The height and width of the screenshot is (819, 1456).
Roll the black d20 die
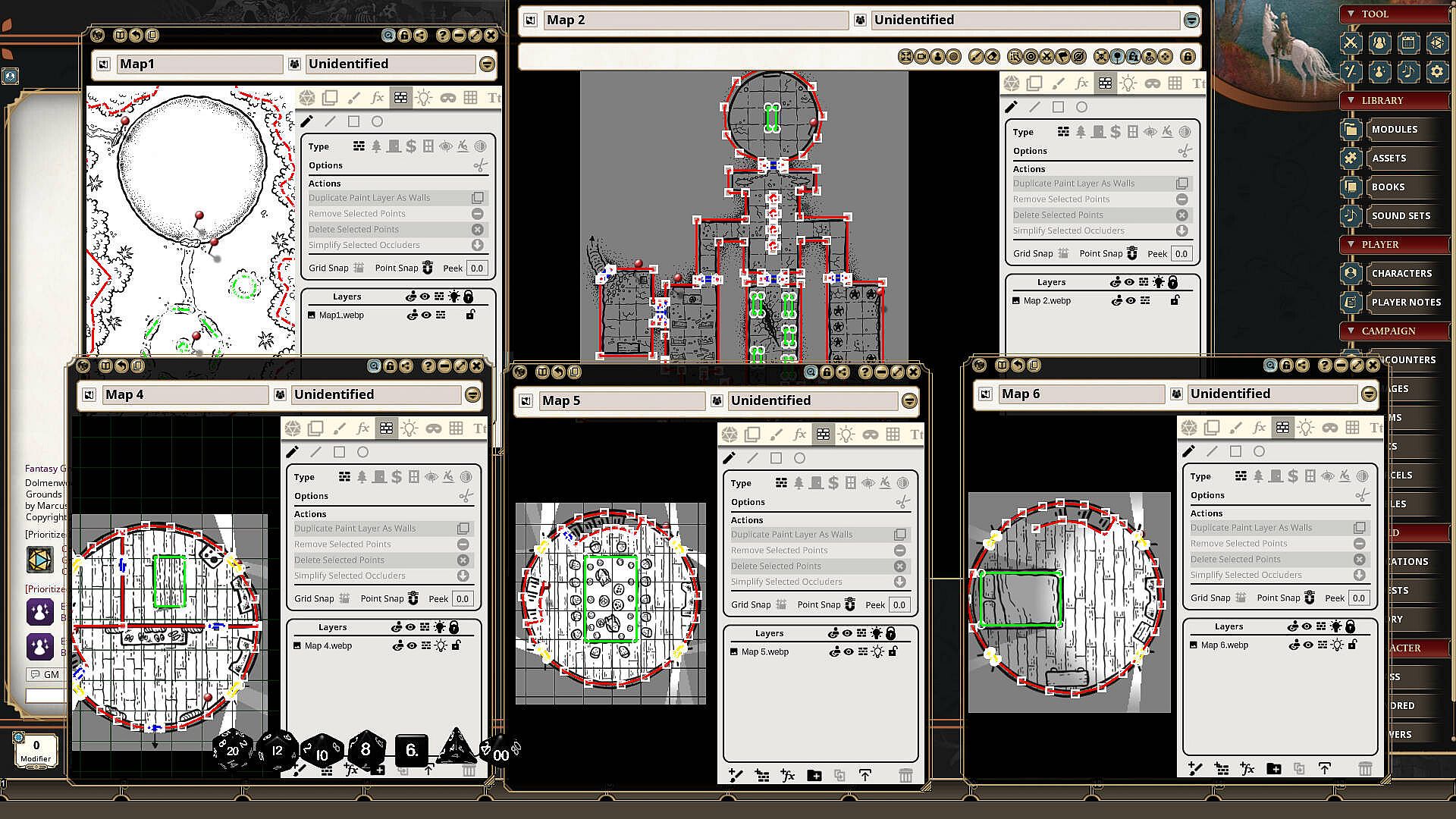point(231,750)
